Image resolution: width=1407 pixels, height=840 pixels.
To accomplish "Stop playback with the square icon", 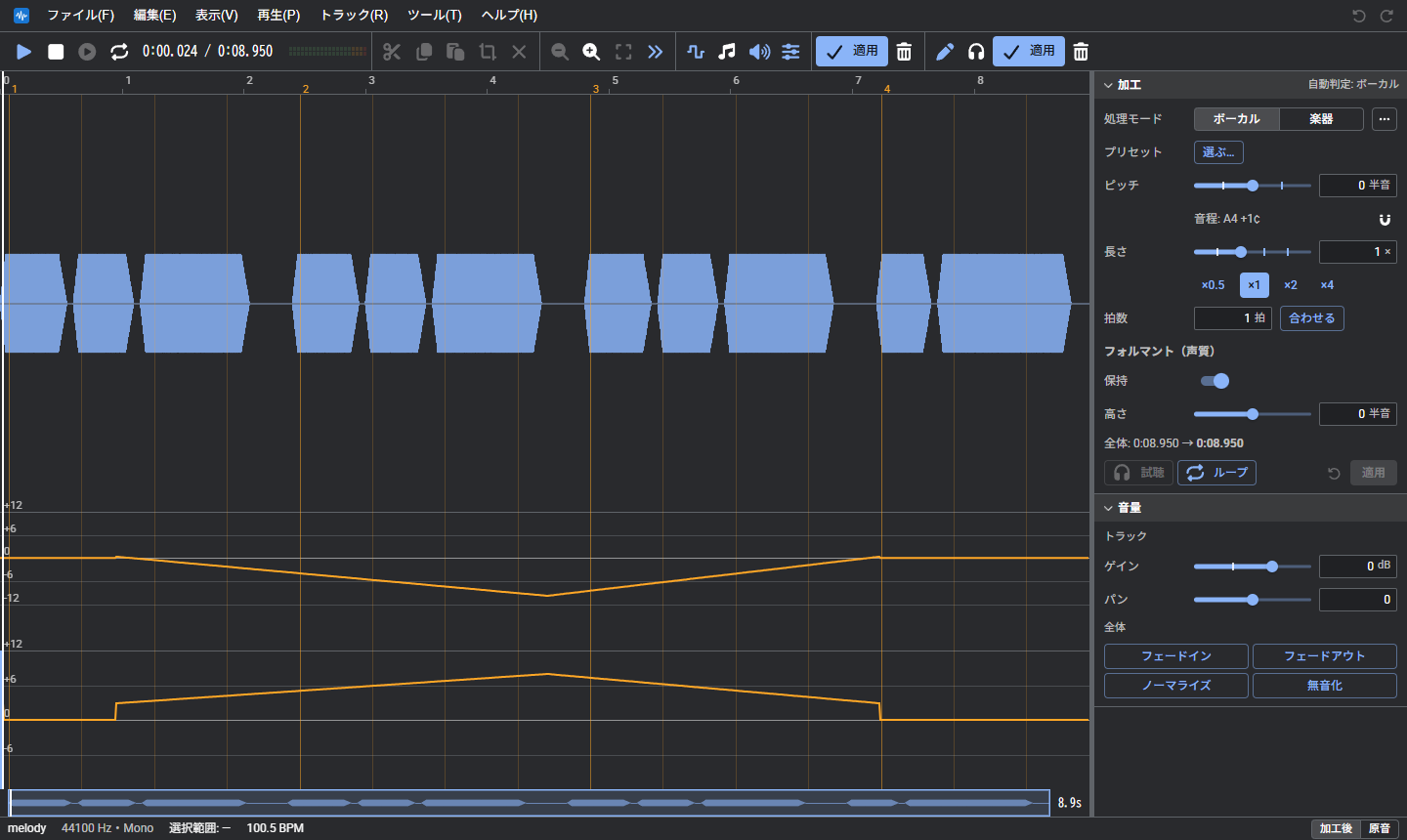I will (x=56, y=52).
